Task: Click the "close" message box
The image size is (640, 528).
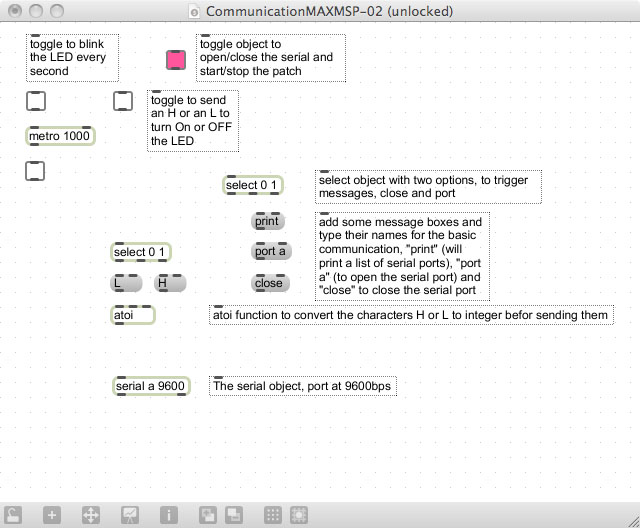Action: coord(269,283)
